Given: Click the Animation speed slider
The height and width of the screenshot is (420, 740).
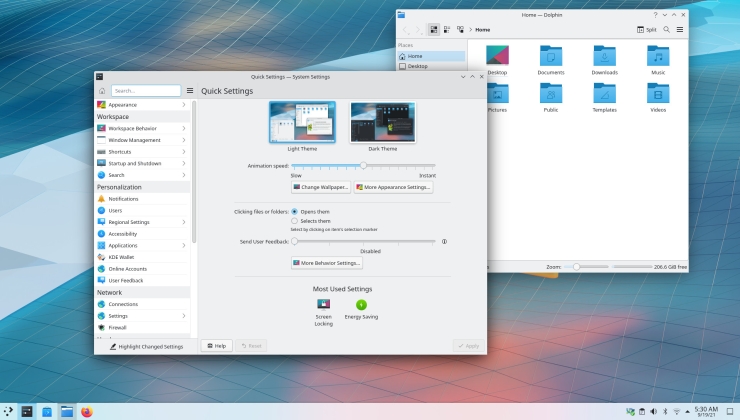Looking at the screenshot, I should coord(363,165).
